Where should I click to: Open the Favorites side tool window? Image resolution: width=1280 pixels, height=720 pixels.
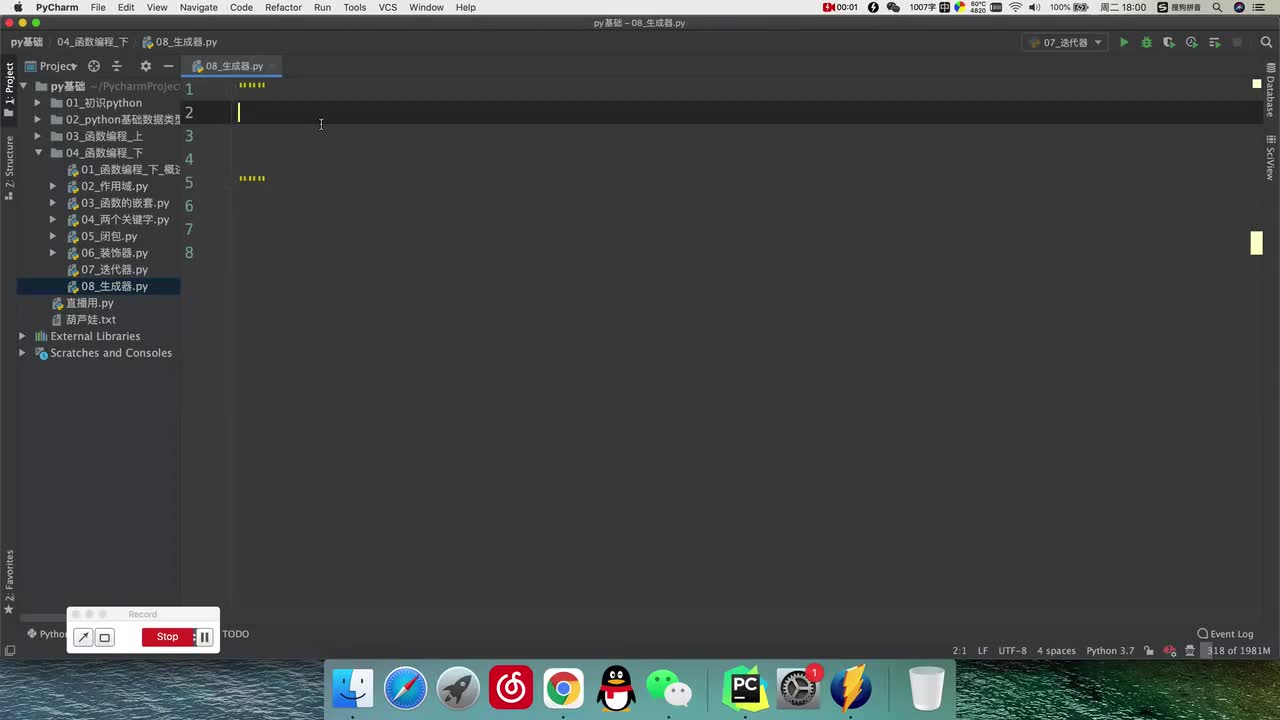9,582
